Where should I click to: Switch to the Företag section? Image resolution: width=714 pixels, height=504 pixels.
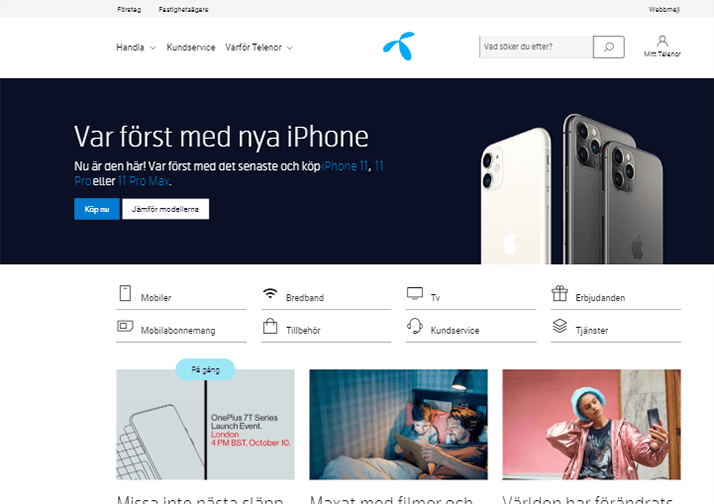[129, 10]
